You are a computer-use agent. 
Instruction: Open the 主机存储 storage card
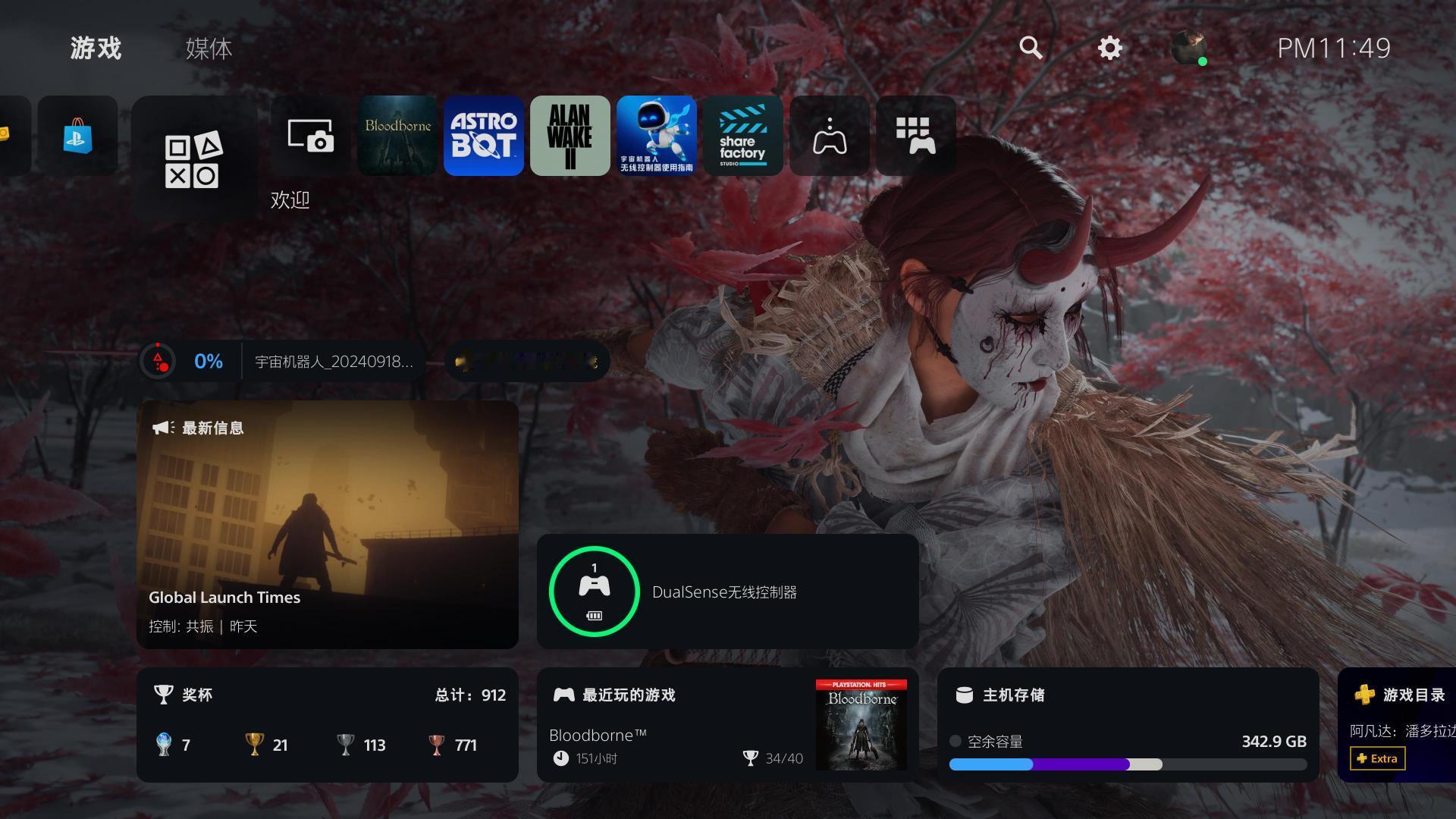pyautogui.click(x=1128, y=725)
